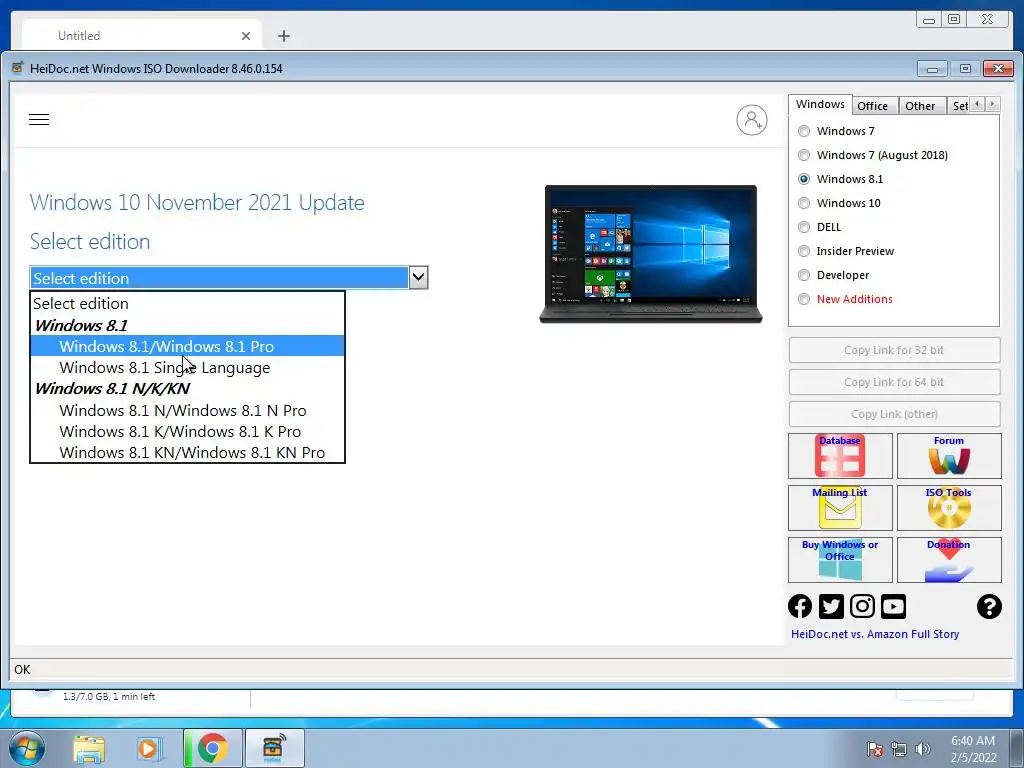The image size is (1024, 768).
Task: Choose Windows 8.1 N/Windows 8.1 N Pro
Action: [x=187, y=410]
